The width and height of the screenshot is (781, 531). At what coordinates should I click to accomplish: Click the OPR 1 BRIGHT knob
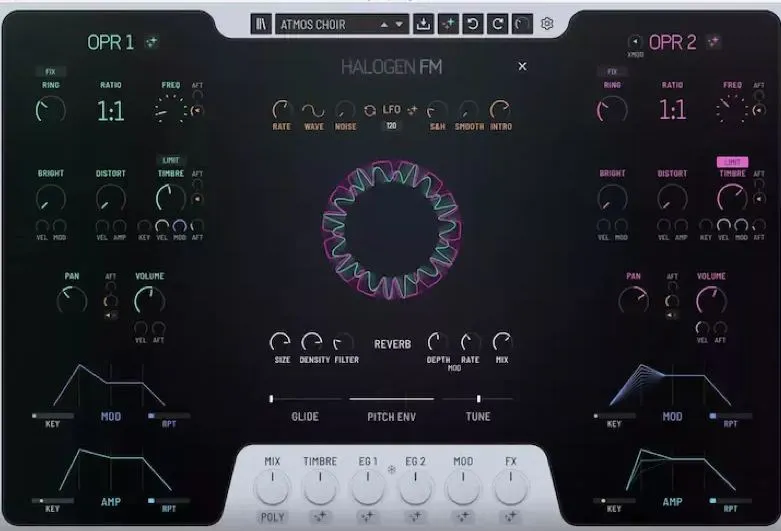click(x=50, y=198)
